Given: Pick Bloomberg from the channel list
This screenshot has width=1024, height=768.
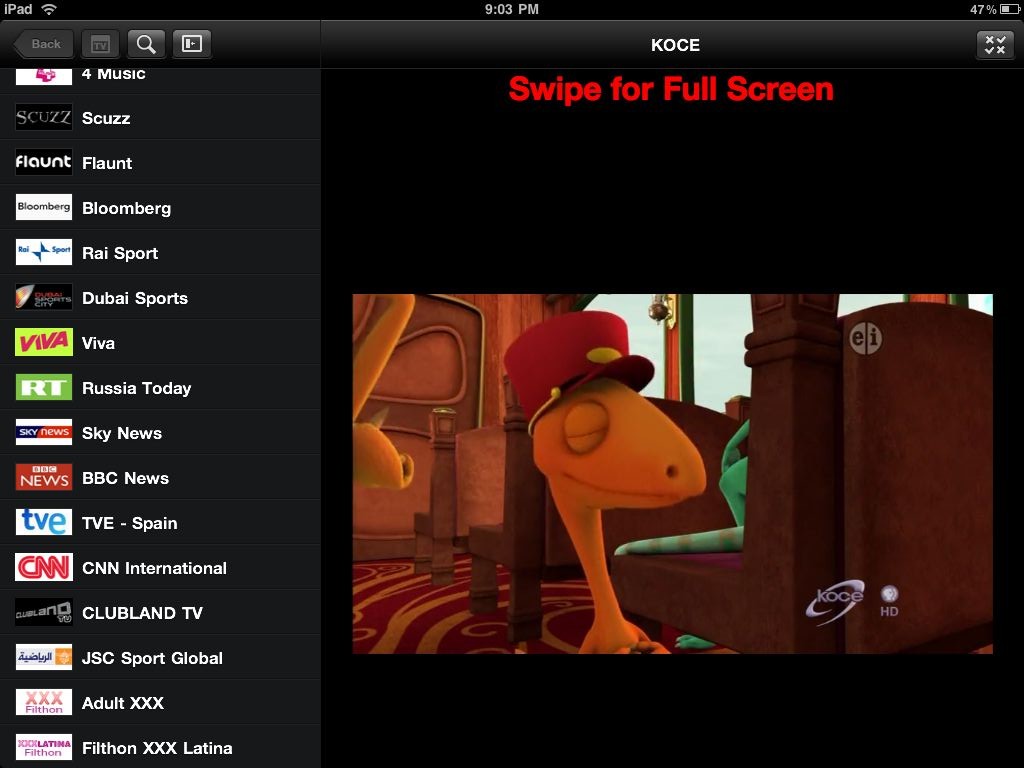Looking at the screenshot, I should (x=127, y=208).
